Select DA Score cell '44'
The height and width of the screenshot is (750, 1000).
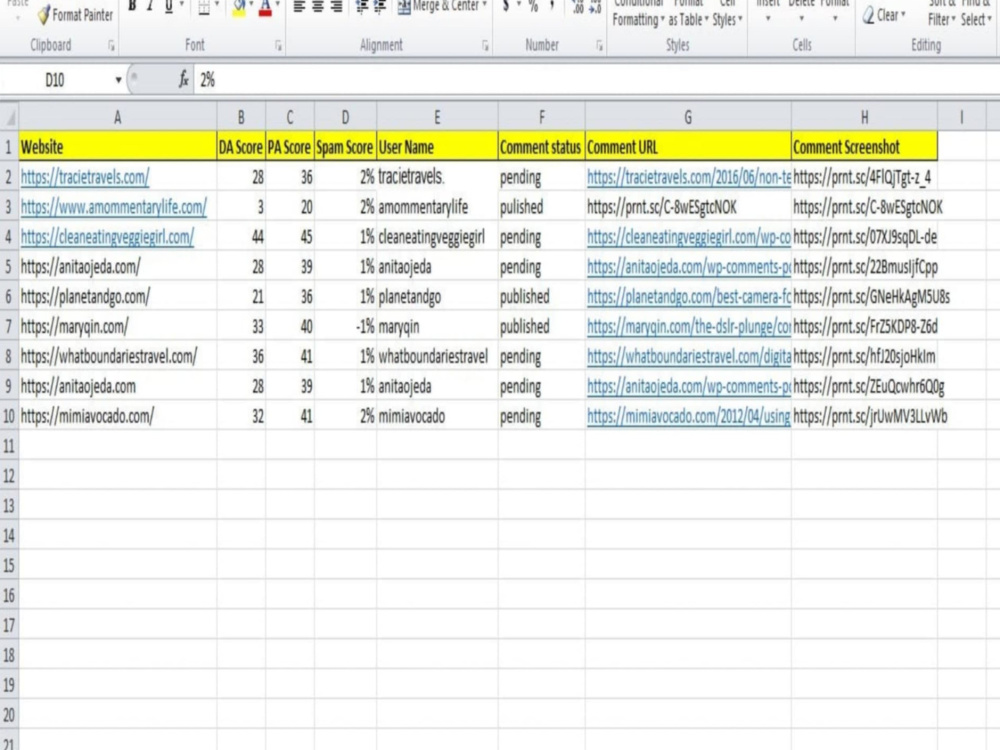[x=241, y=237]
